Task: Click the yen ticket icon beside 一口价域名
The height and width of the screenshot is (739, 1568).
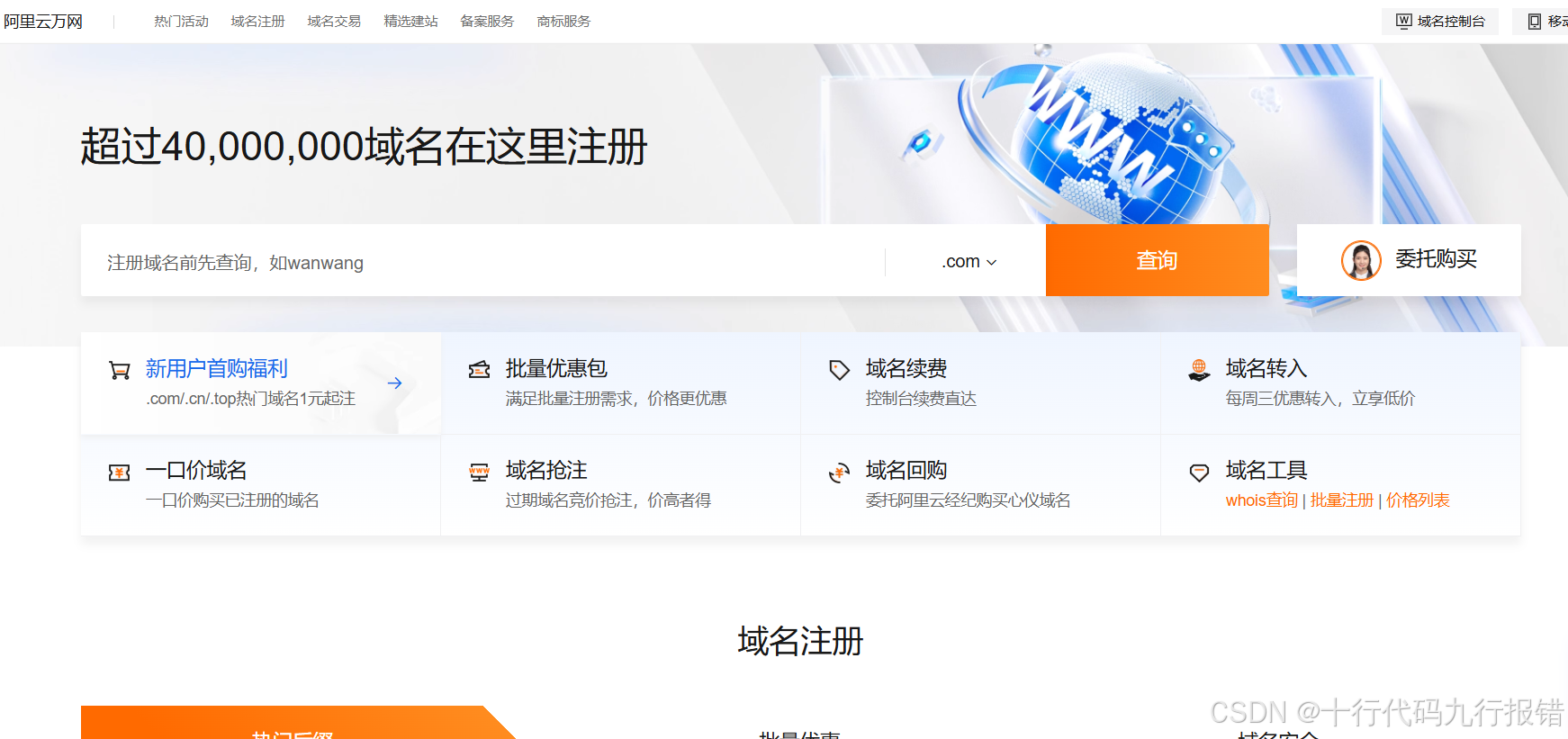Action: (120, 472)
